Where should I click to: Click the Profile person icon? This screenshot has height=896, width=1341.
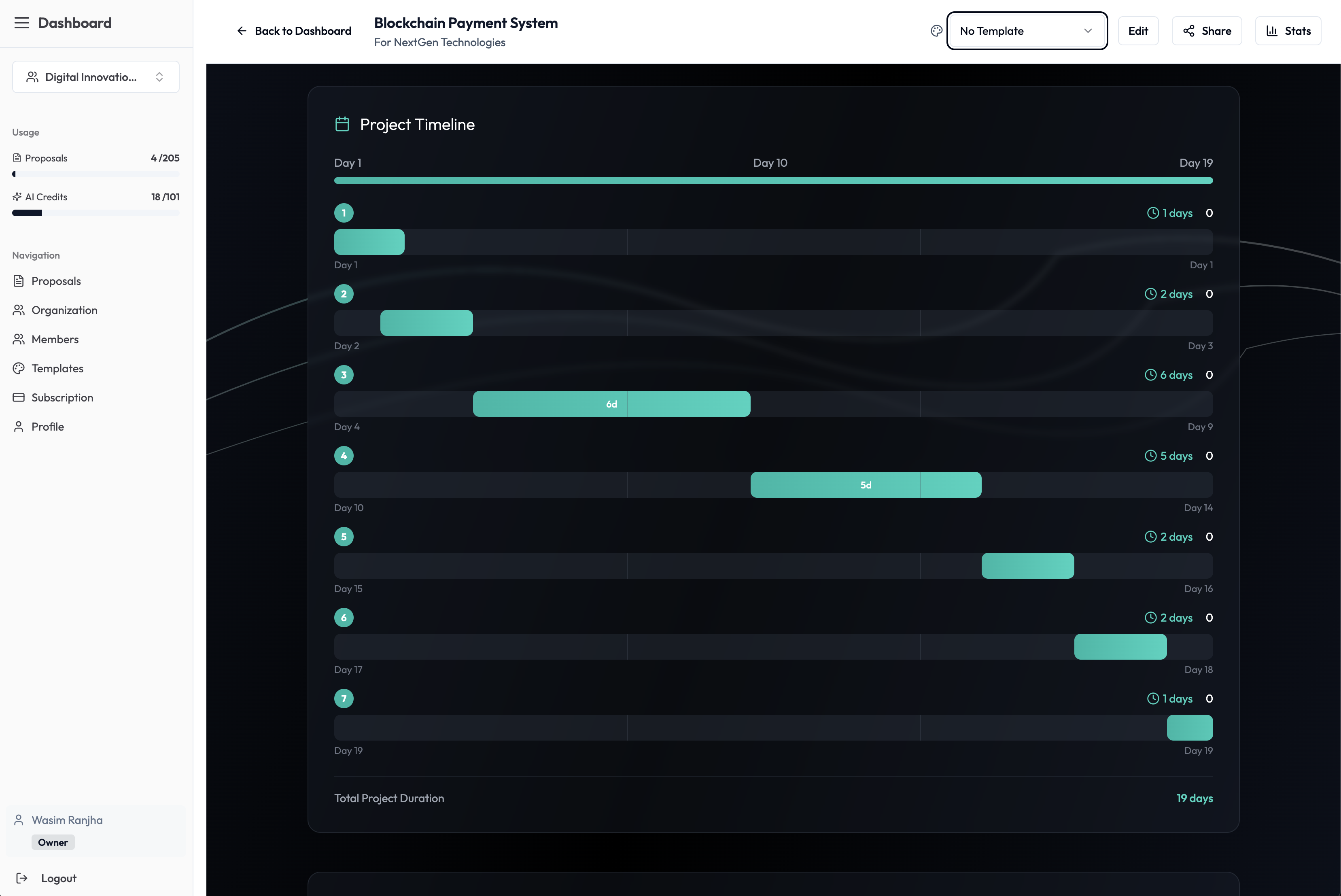19,426
